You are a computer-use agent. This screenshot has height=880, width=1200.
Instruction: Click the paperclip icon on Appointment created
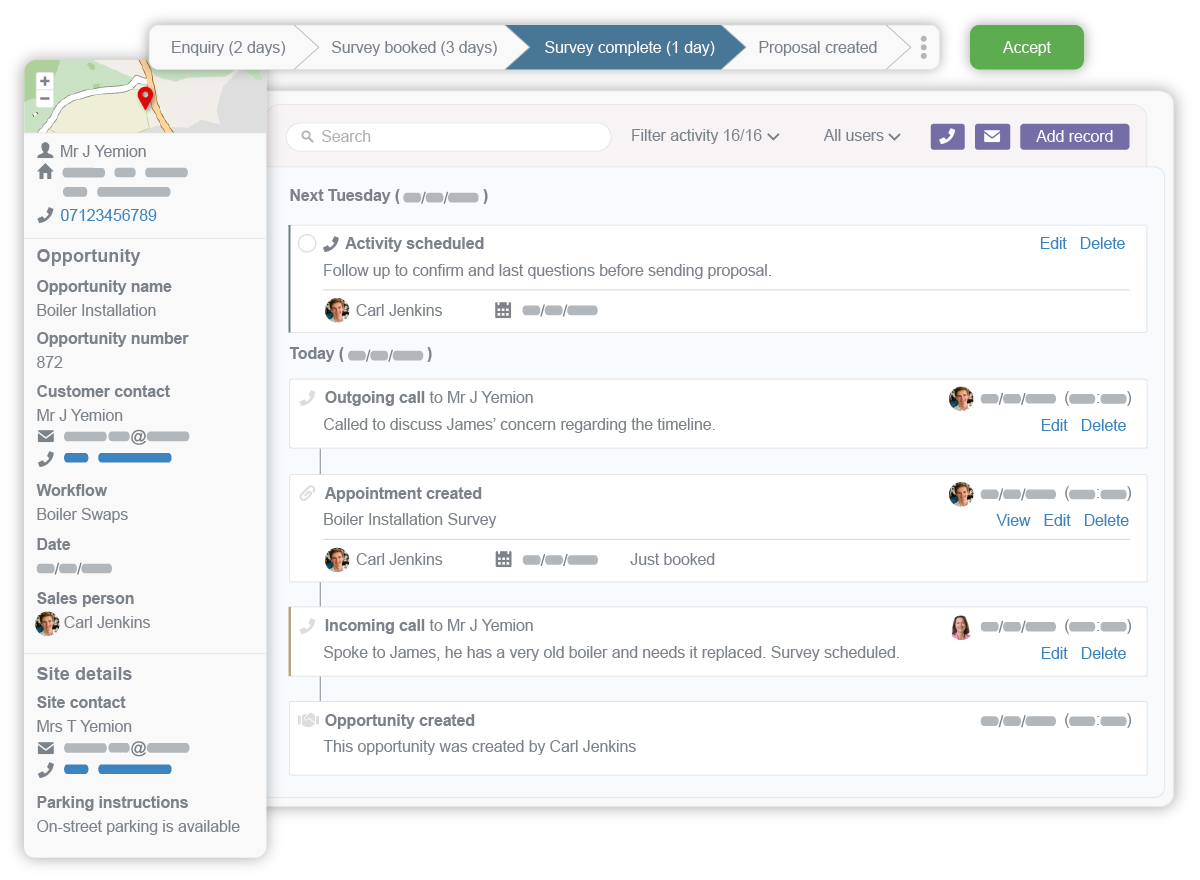(308, 493)
